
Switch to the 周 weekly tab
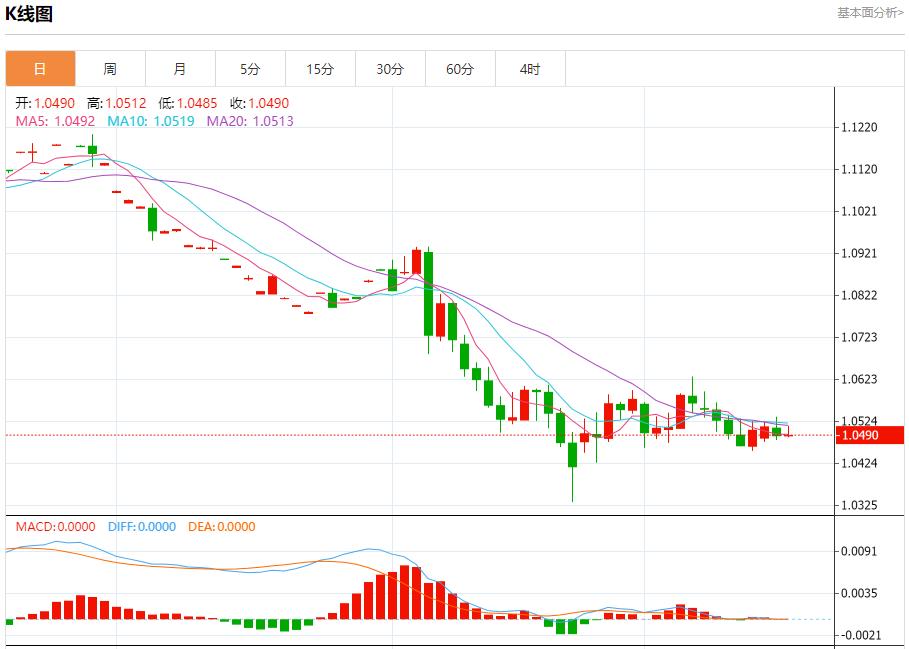110,69
